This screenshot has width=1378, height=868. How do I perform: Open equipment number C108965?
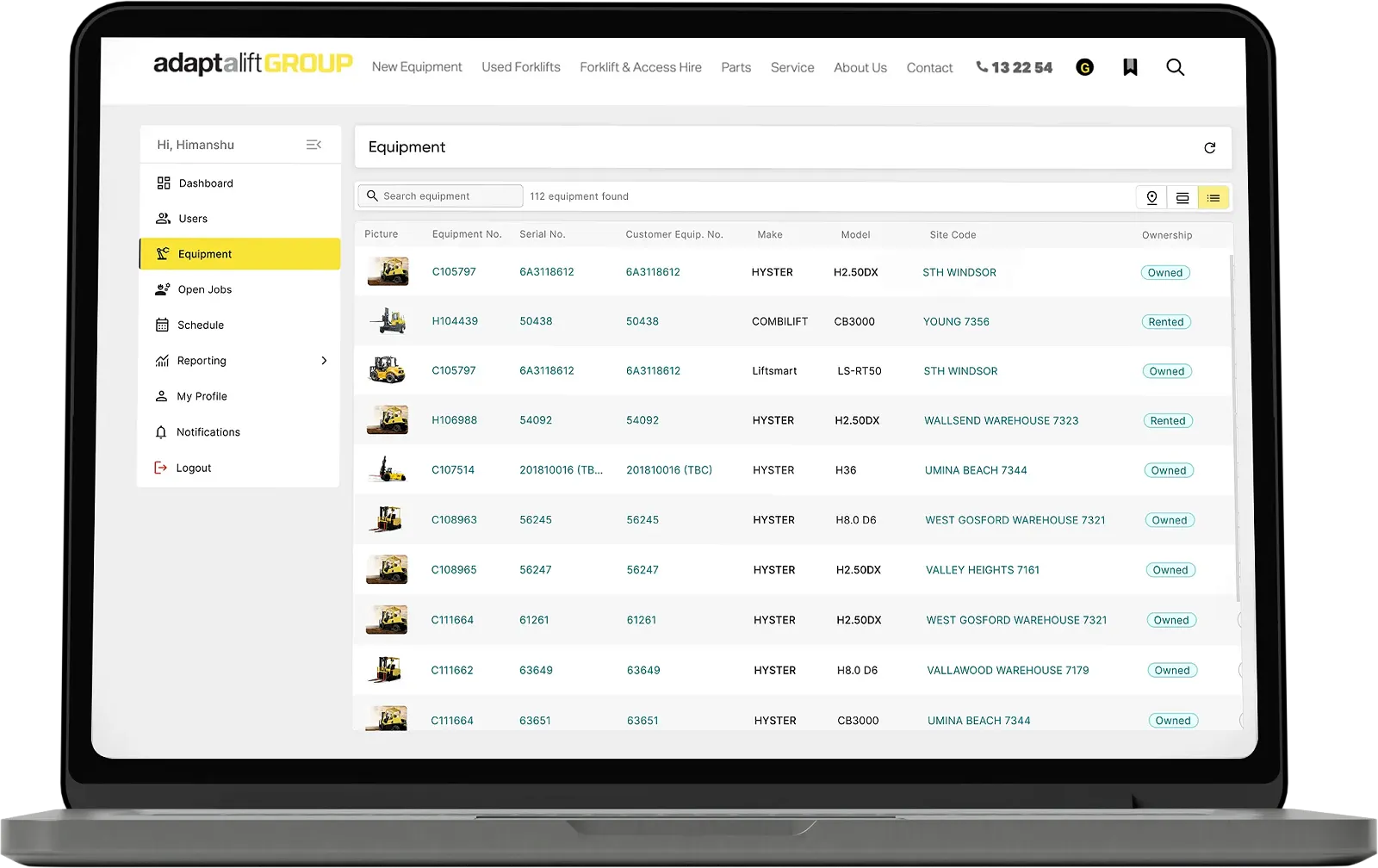pyautogui.click(x=454, y=570)
